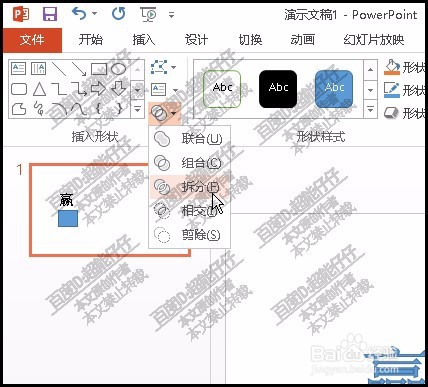Expand the shape styles gallery
Viewport: 428px width, 387px height.
pyautogui.click(x=370, y=109)
